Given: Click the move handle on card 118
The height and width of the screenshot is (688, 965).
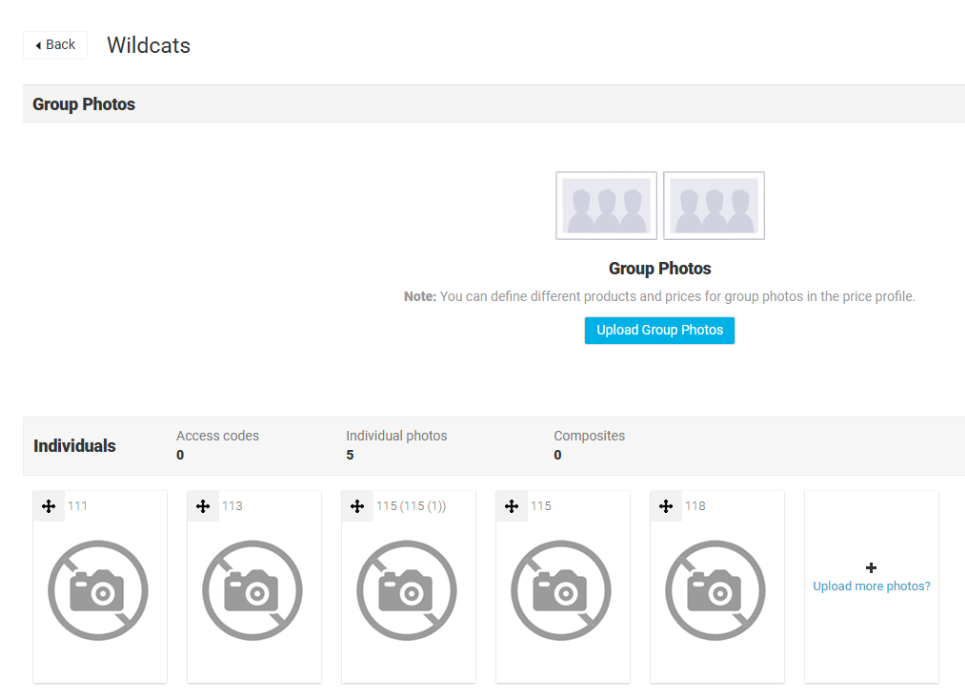Looking at the screenshot, I should tap(666, 506).
